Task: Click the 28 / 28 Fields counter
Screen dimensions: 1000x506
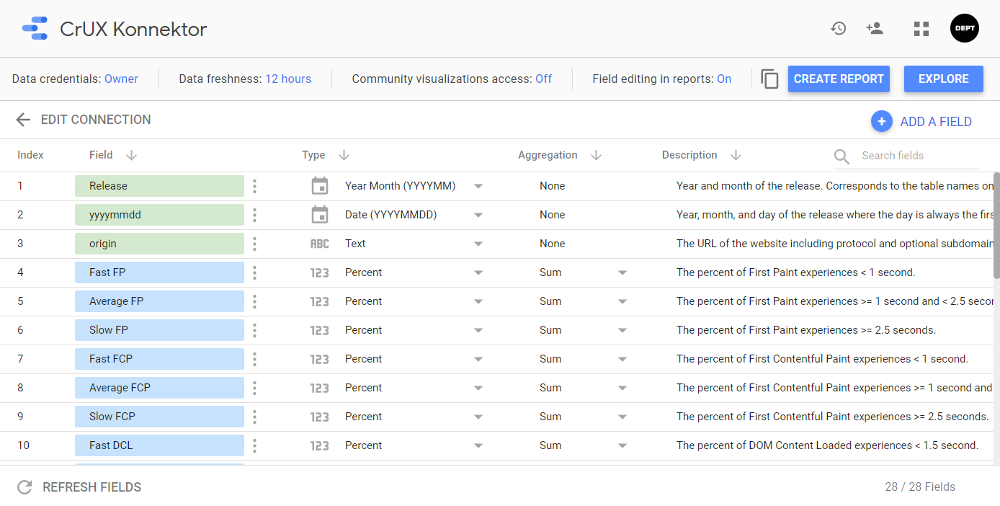Action: pyautogui.click(x=920, y=487)
